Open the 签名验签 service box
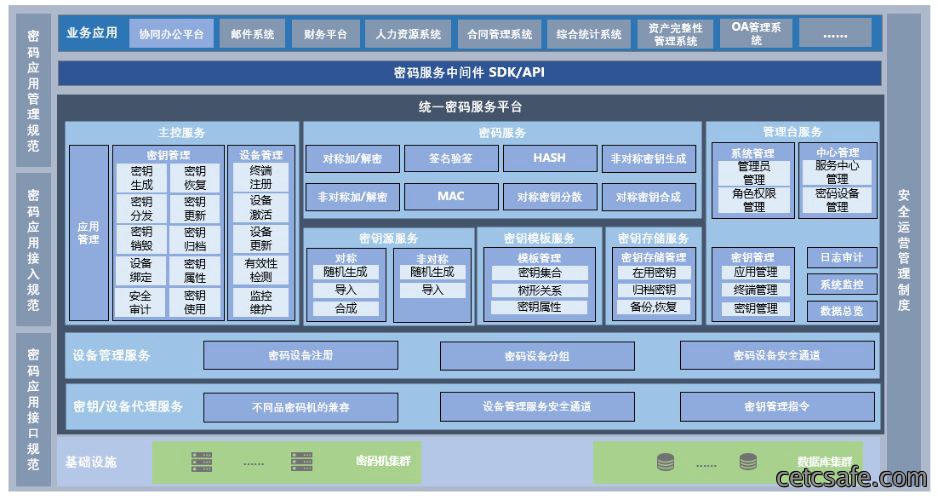 tap(451, 158)
